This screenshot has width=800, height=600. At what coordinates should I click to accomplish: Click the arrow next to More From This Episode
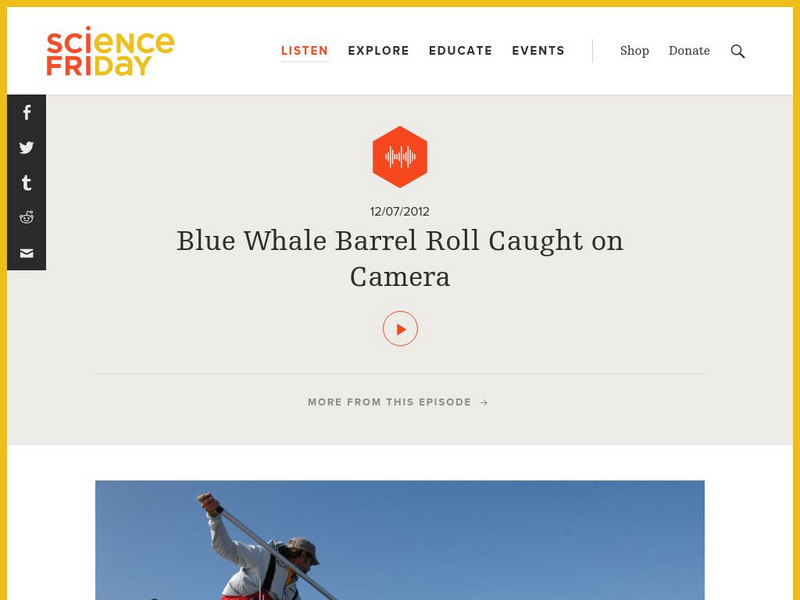[484, 403]
